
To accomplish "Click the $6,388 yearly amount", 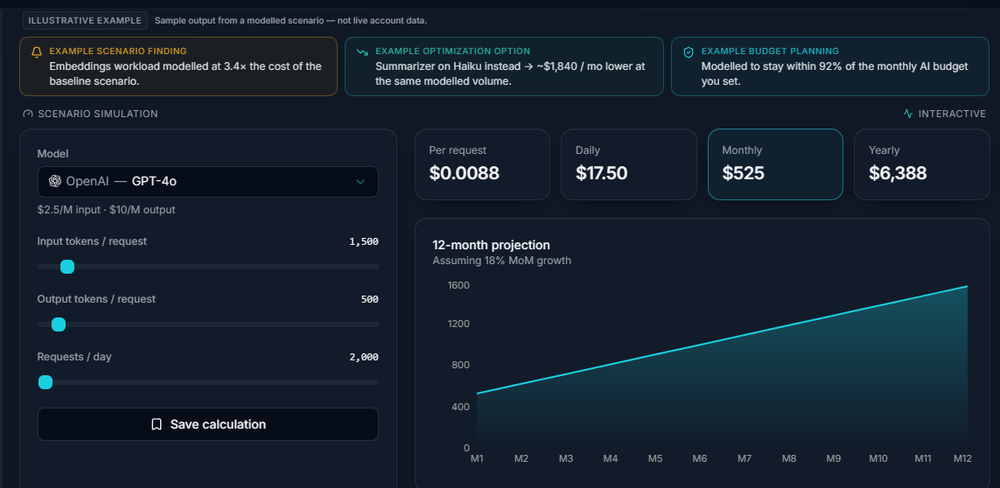I will tap(897, 173).
